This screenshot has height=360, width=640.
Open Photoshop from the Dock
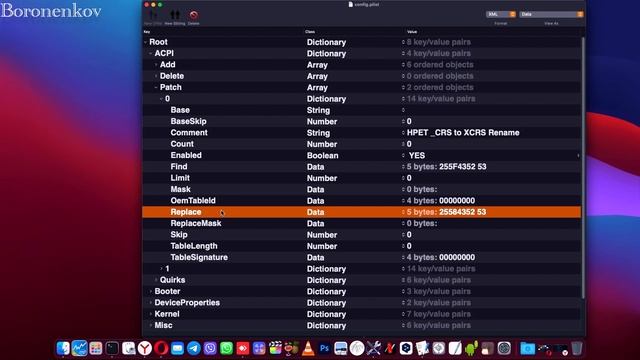324,349
